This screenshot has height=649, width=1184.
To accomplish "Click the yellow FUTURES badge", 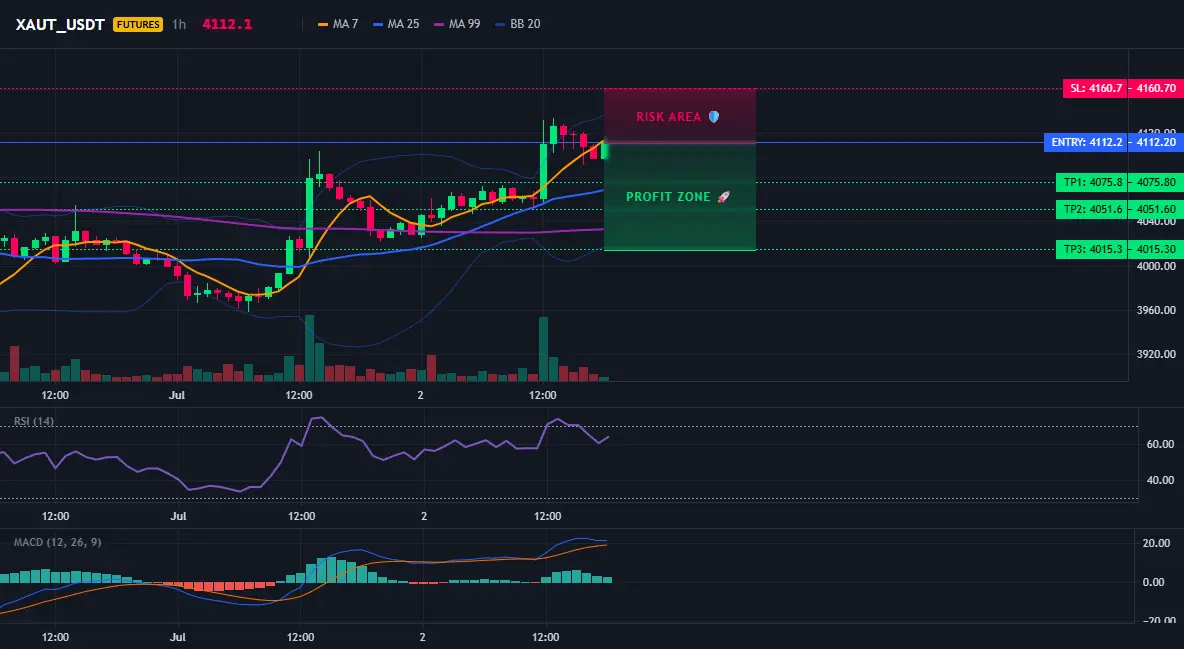I will click(x=137, y=24).
